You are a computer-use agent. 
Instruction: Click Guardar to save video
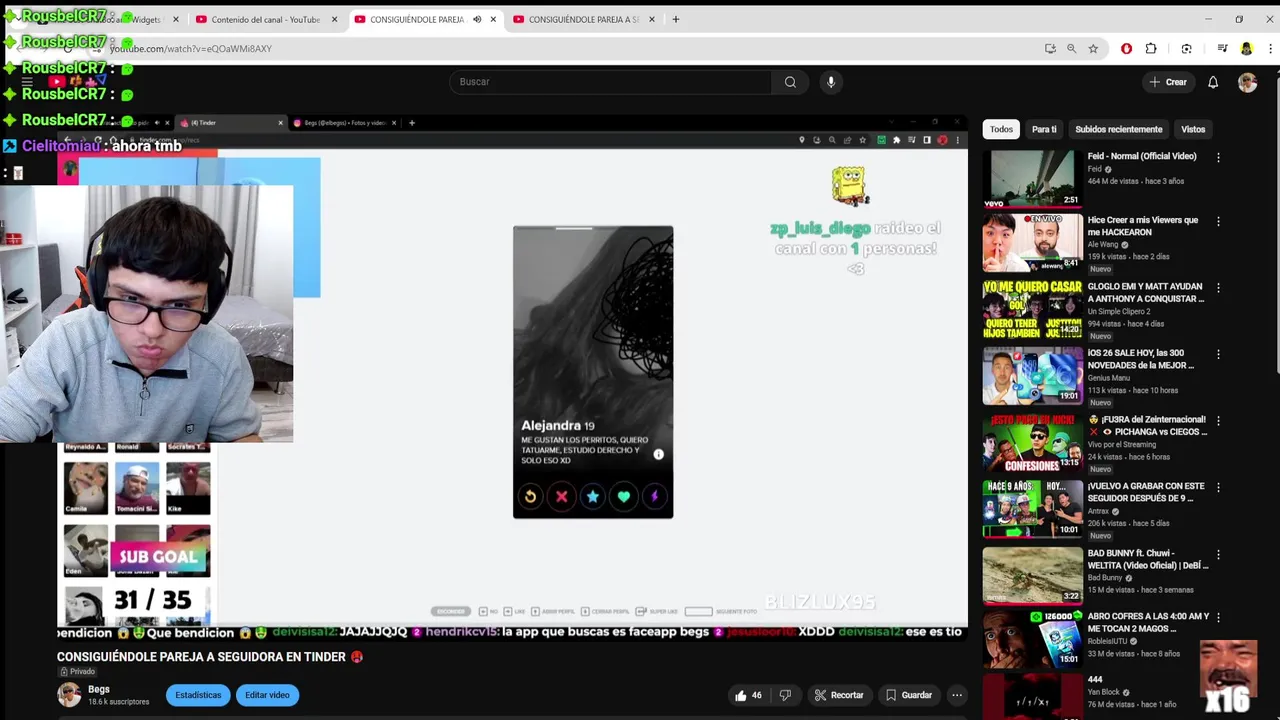(908, 695)
